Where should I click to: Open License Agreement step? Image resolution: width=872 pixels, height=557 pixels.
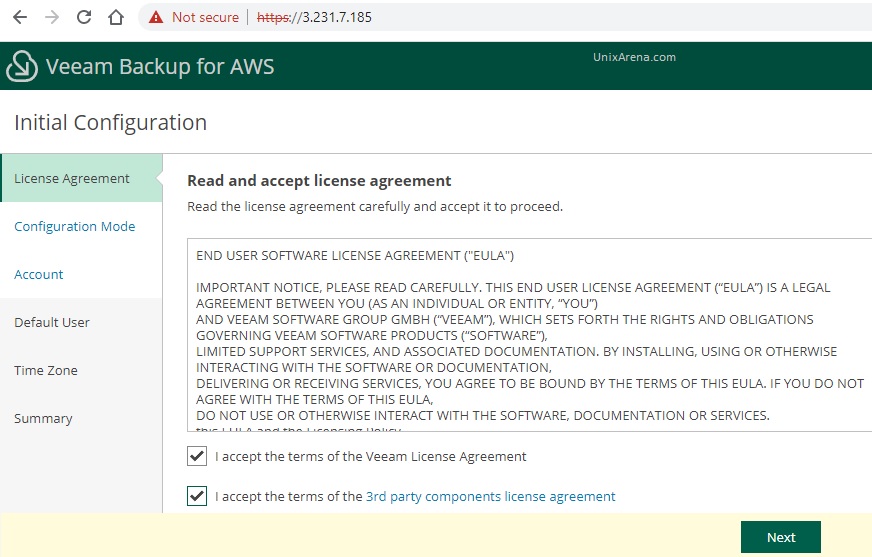point(82,178)
